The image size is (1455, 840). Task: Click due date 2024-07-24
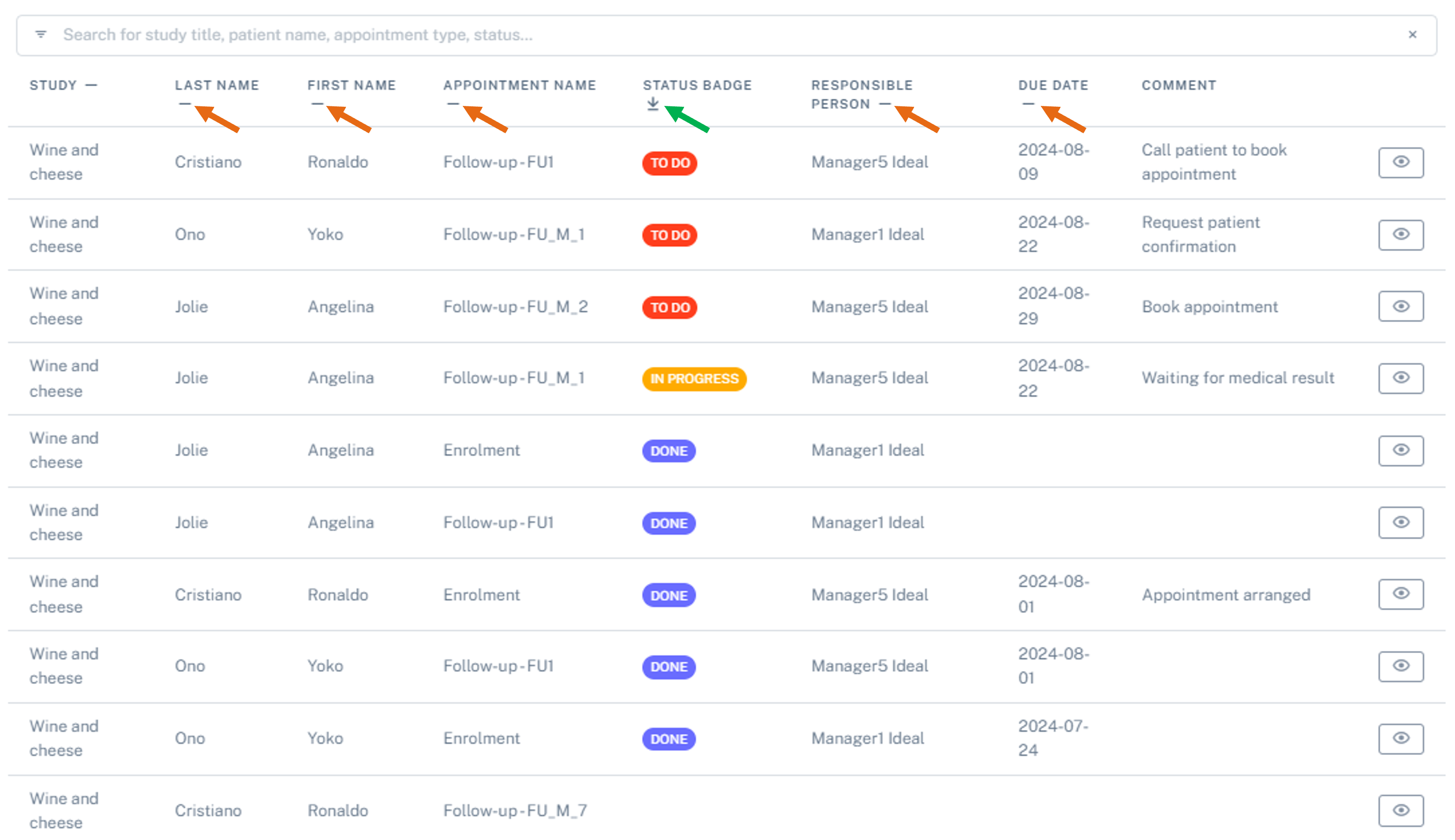pyautogui.click(x=1053, y=738)
